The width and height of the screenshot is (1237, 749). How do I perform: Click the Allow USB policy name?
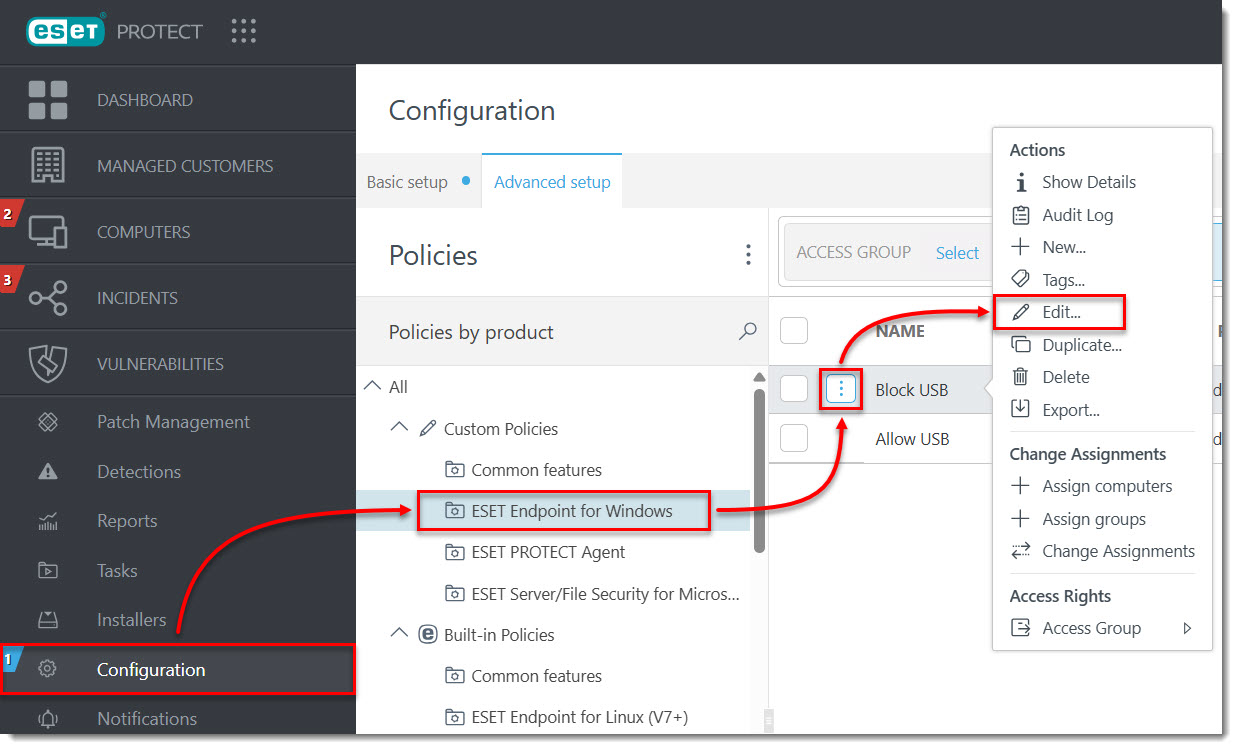pos(912,439)
